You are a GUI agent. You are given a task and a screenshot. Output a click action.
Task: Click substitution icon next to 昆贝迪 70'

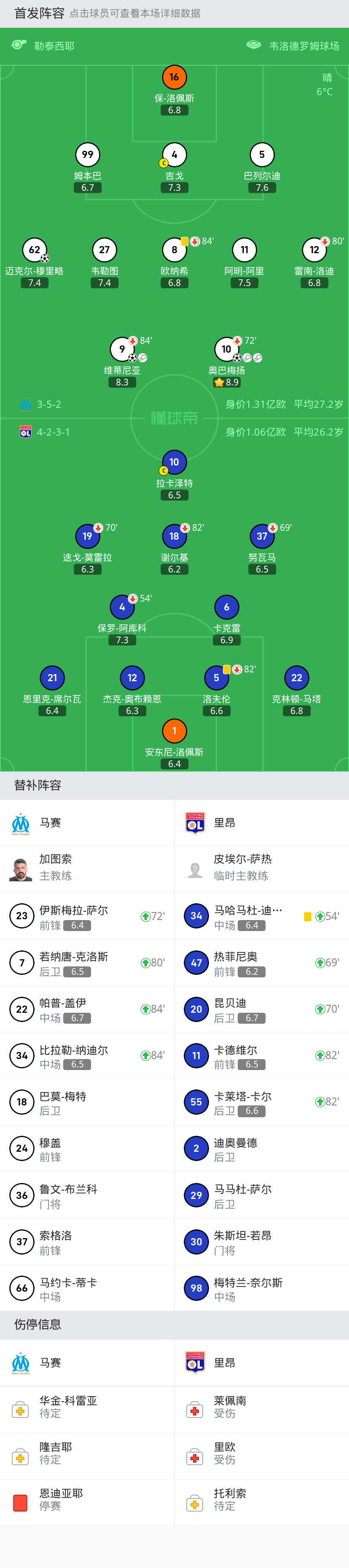point(319,1009)
